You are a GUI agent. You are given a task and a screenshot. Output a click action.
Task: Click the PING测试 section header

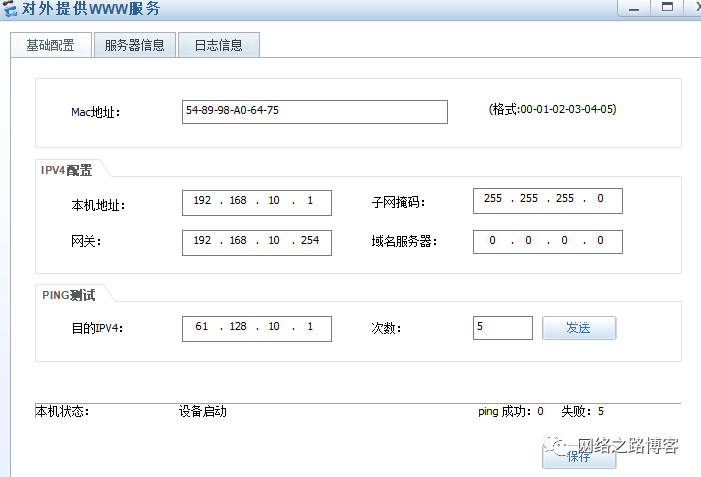68,295
